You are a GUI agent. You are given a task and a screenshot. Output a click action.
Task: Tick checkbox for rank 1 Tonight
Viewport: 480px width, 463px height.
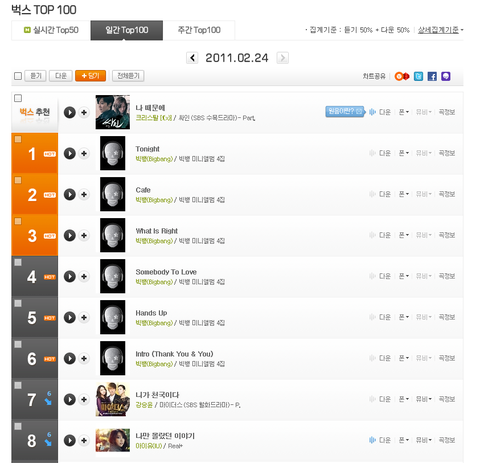pyautogui.click(x=18, y=139)
